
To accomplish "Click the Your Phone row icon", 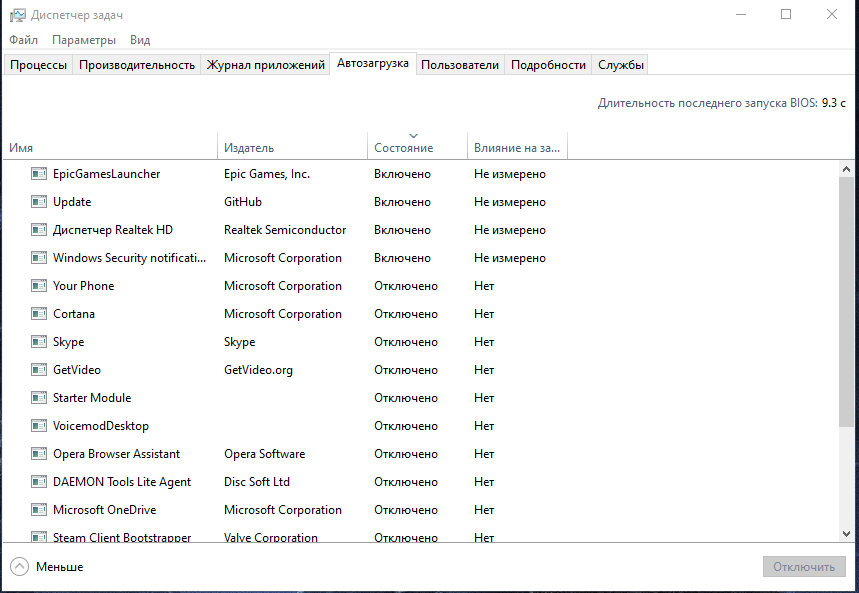I will point(39,286).
